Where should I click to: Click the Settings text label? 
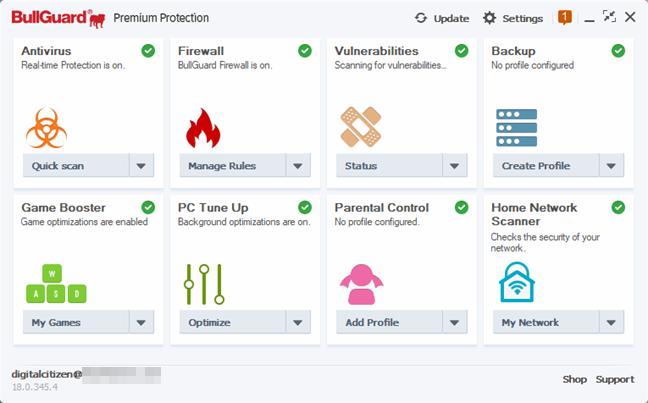pyautogui.click(x=522, y=19)
